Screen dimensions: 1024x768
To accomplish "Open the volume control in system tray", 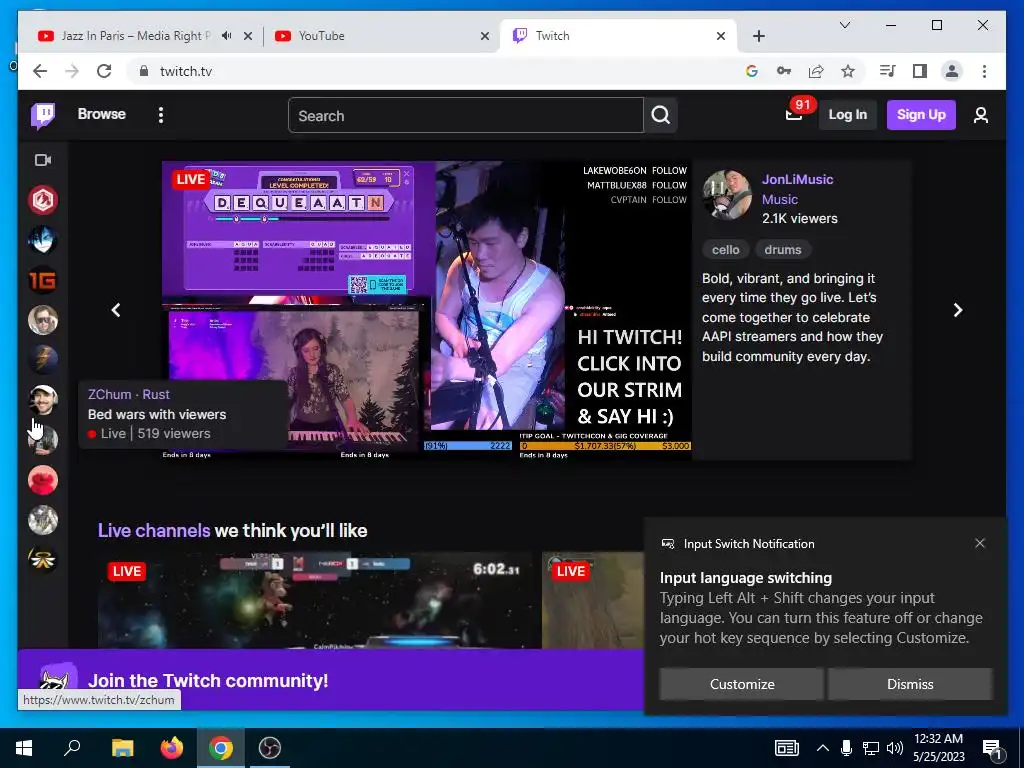I will click(x=895, y=748).
